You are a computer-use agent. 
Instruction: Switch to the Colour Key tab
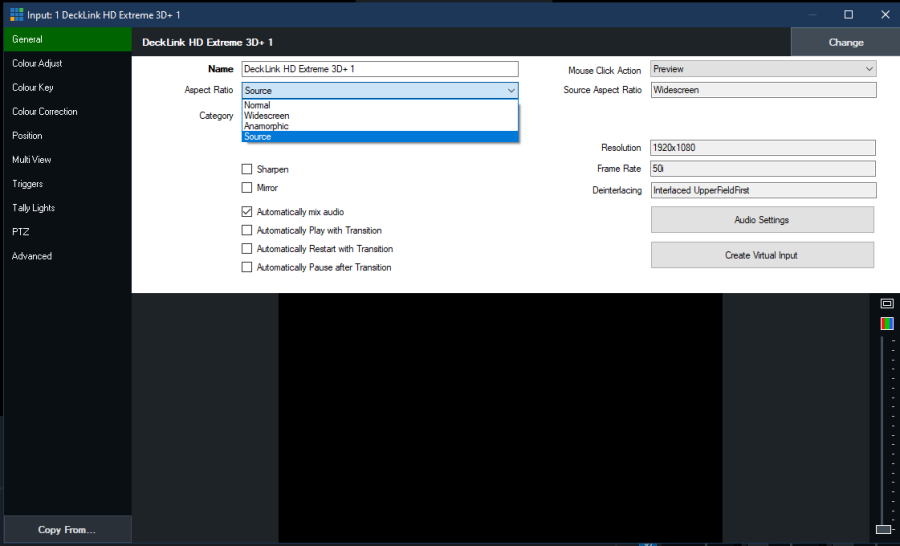(33, 88)
